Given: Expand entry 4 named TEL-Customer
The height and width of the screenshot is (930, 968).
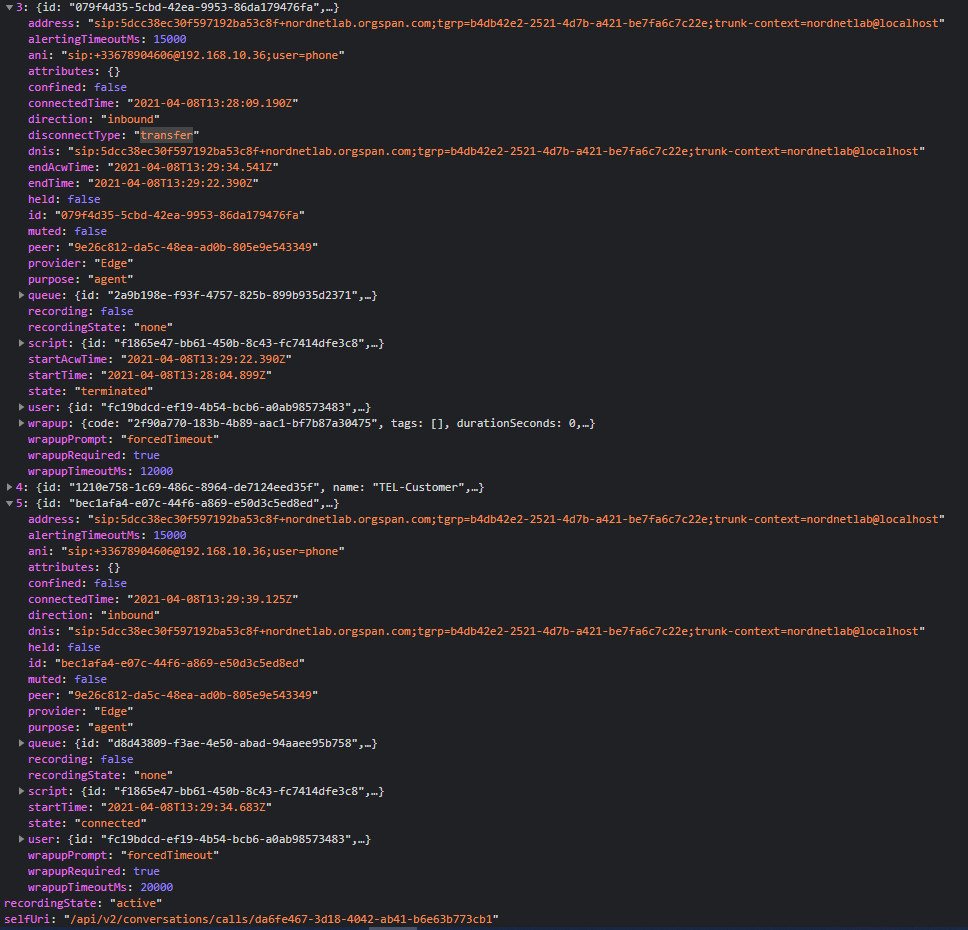Looking at the screenshot, I should [x=8, y=487].
